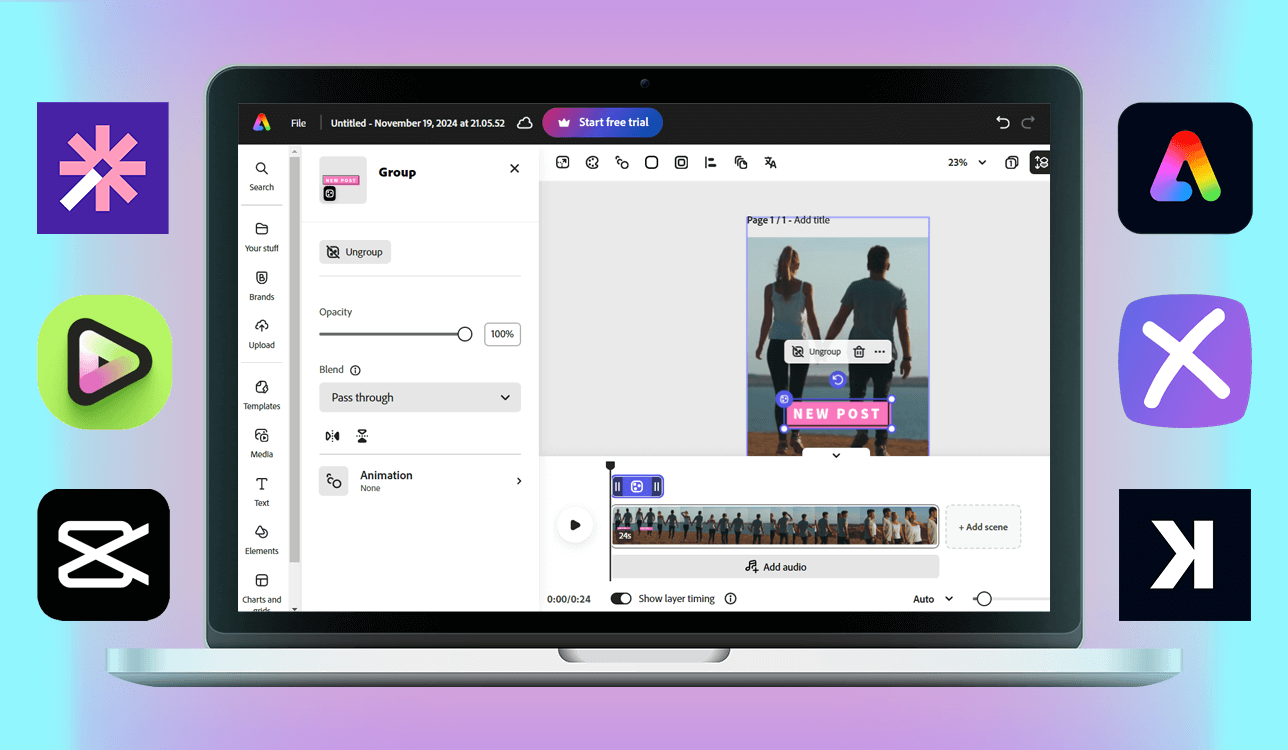This screenshot has height=750, width=1288.
Task: Click the Start free trial button
Action: tap(602, 122)
